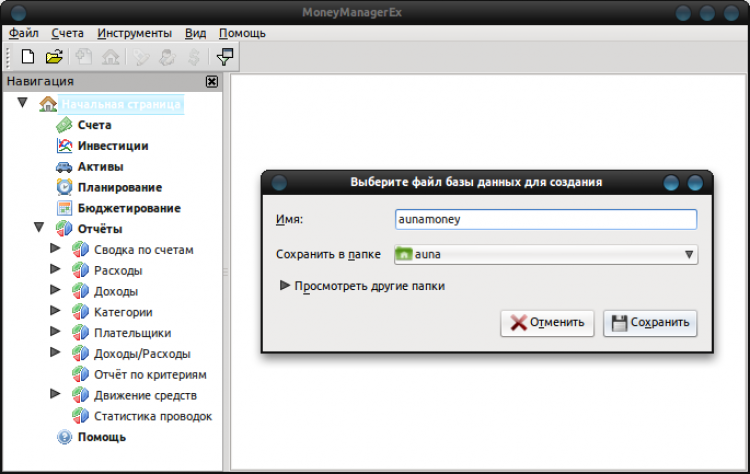Click the Имя filename input field
The height and width of the screenshot is (474, 750).
(x=546, y=220)
